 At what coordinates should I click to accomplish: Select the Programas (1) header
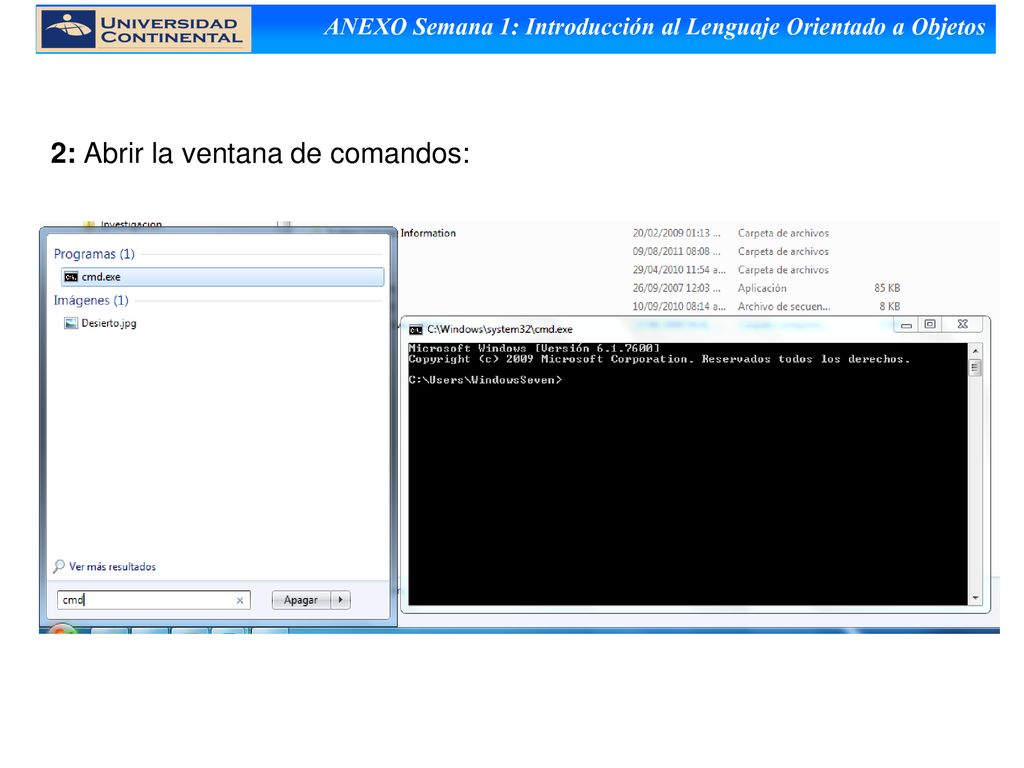pos(94,254)
